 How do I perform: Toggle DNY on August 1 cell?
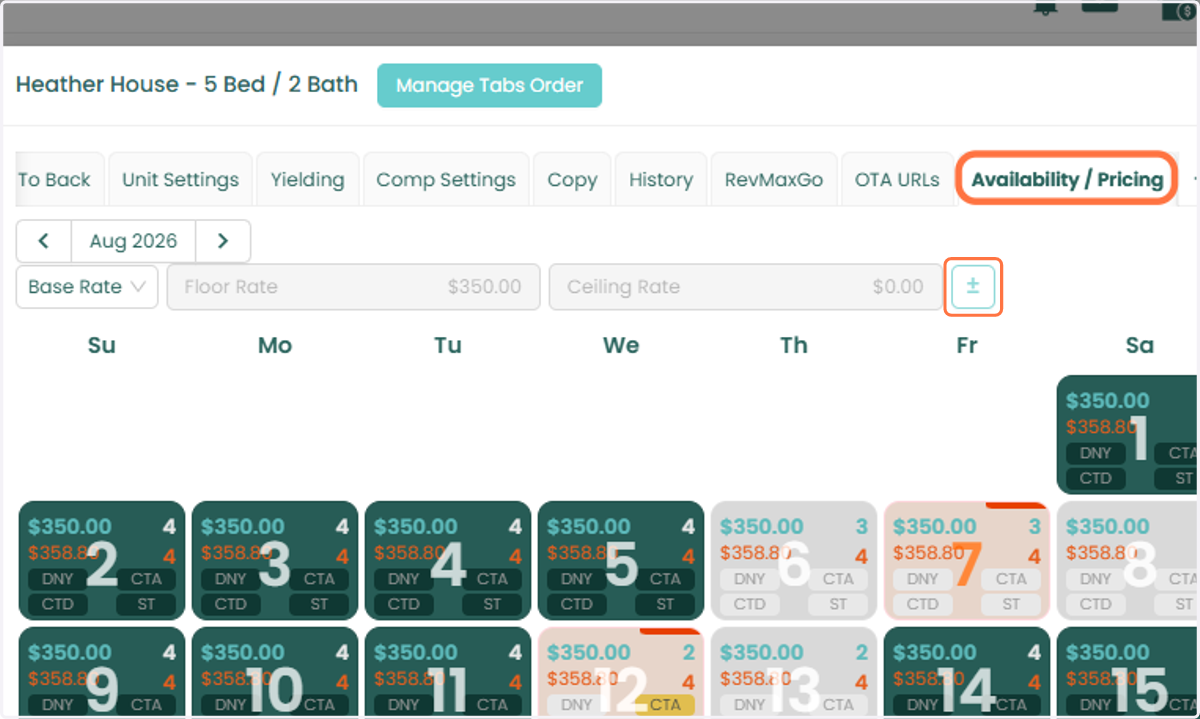(1096, 453)
